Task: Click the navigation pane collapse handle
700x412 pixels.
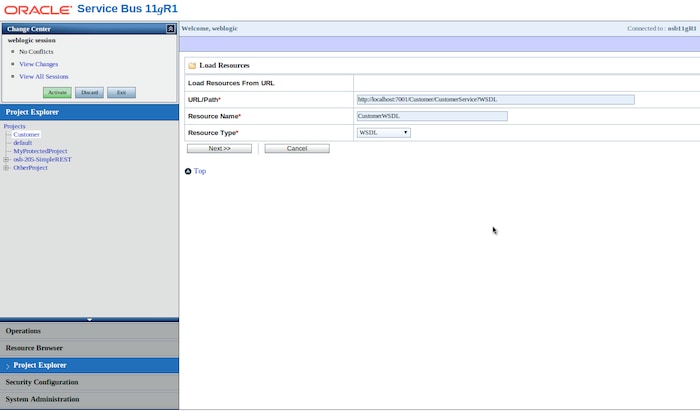Action: pyautogui.click(x=89, y=320)
